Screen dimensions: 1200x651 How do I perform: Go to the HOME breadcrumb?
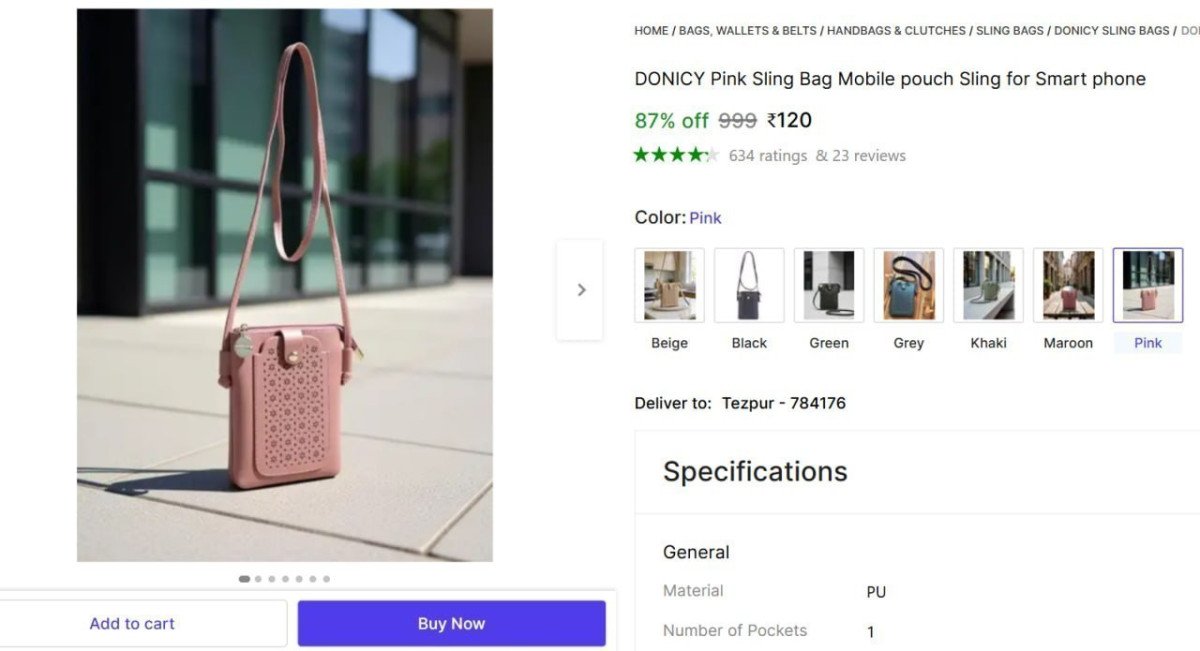(x=649, y=30)
